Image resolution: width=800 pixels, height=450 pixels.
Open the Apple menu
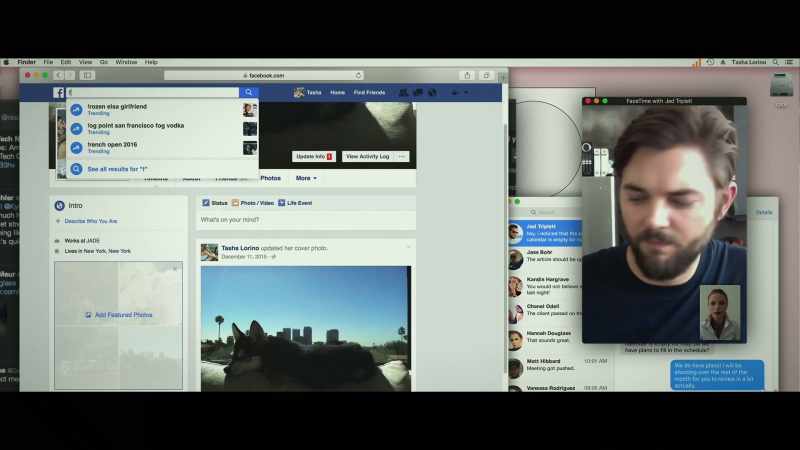(6, 62)
